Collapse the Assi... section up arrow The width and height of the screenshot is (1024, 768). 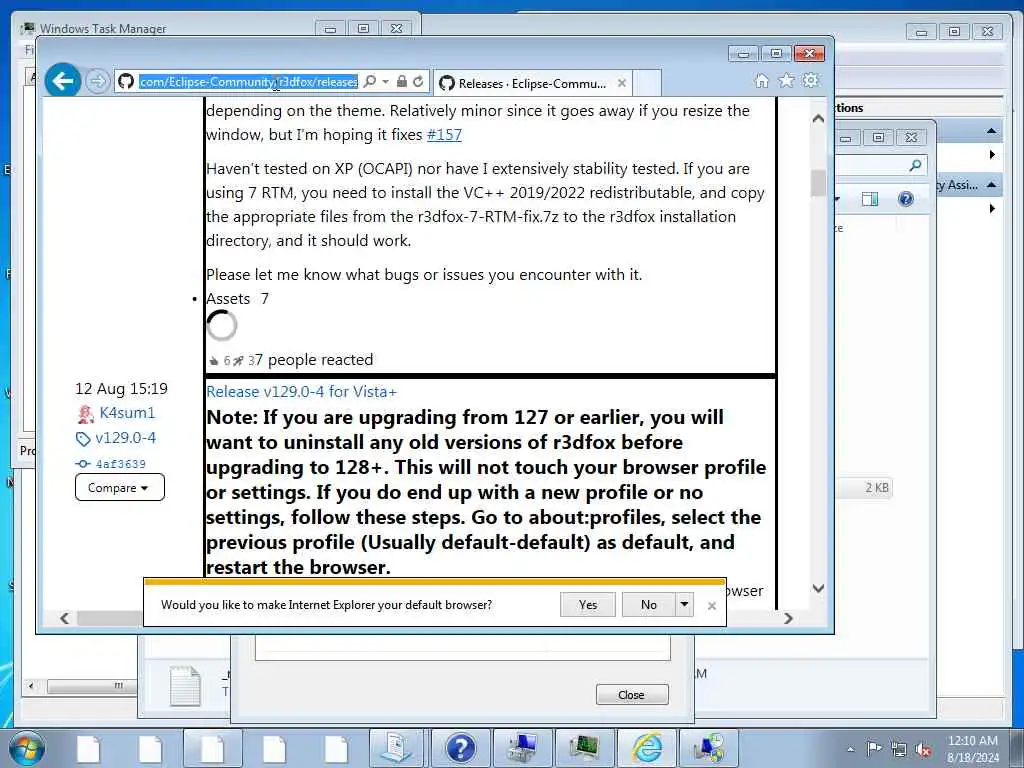tap(991, 185)
